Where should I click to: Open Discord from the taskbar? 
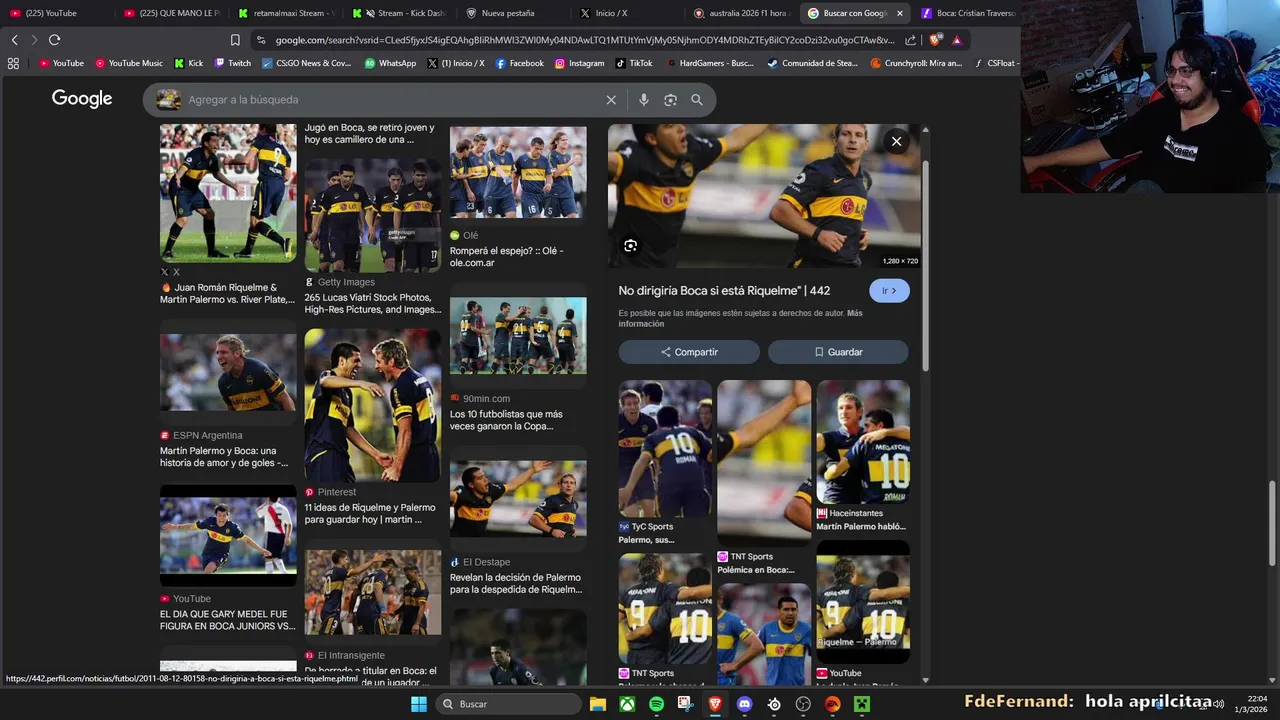point(744,704)
